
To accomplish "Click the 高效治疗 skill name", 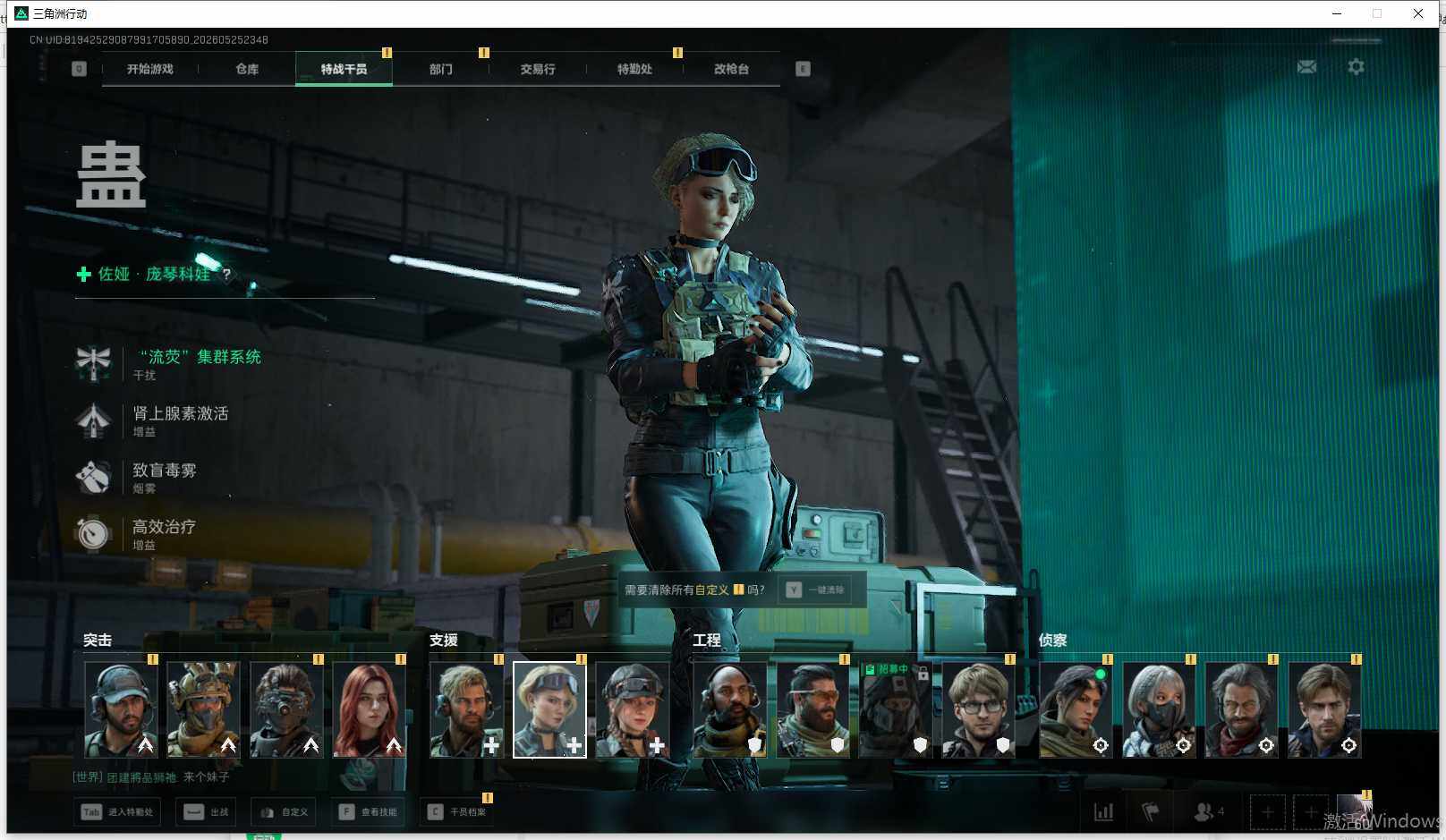I will pyautogui.click(x=165, y=527).
